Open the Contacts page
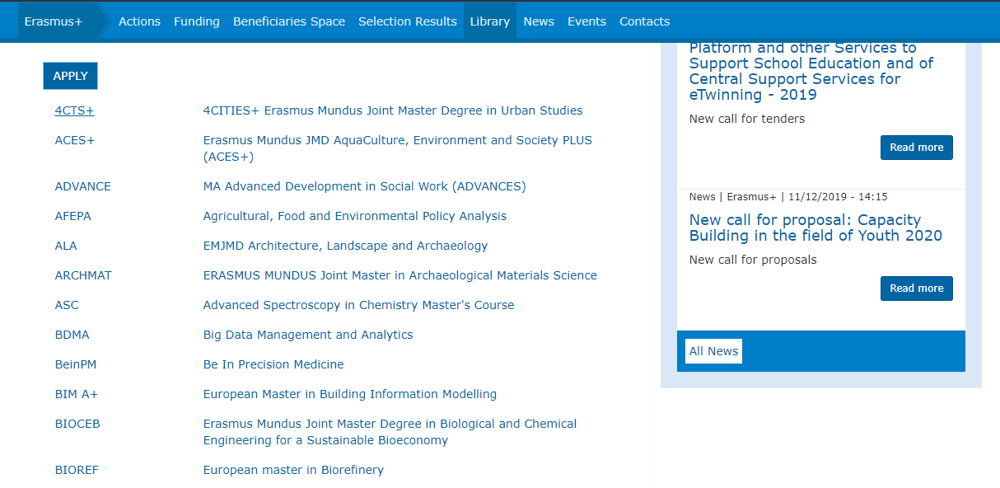Viewport: 1000px width, 488px height. 644,21
